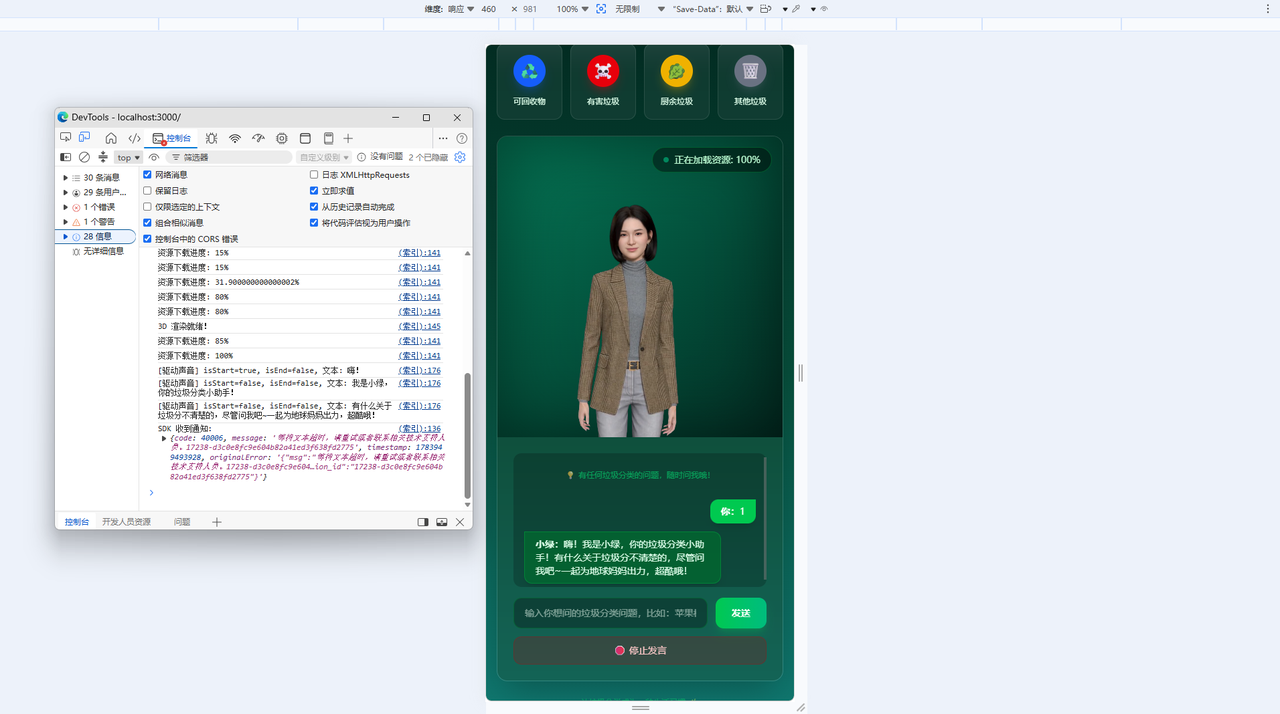
Task: Open the Network wifi icon panel
Action: [x=235, y=138]
